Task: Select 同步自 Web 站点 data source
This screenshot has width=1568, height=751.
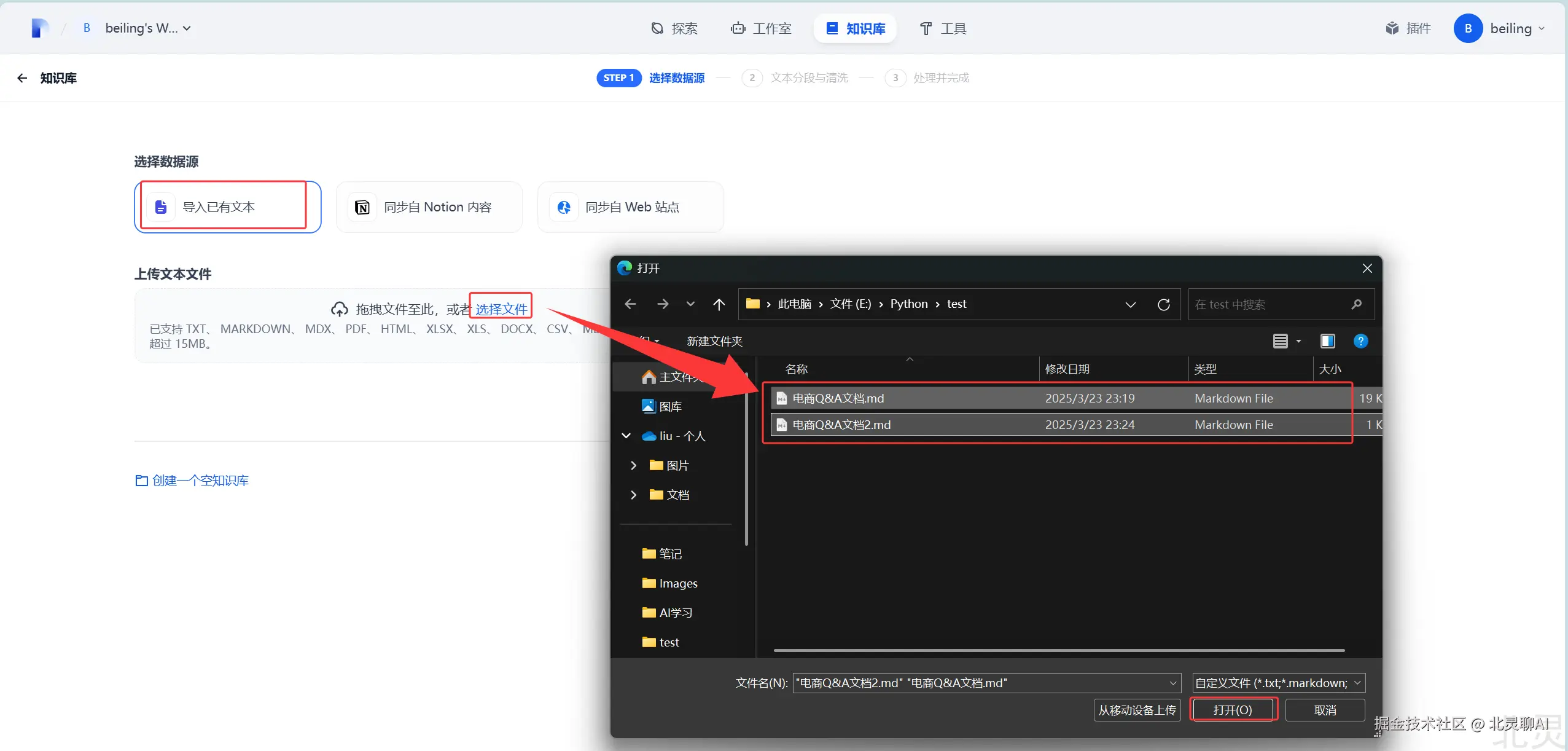Action: coord(630,207)
